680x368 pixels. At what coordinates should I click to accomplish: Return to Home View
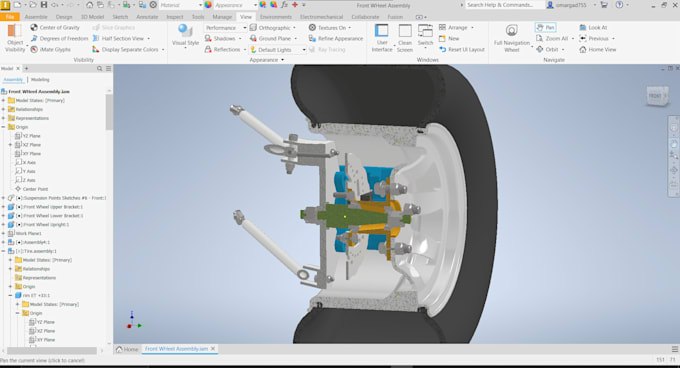[x=598, y=49]
